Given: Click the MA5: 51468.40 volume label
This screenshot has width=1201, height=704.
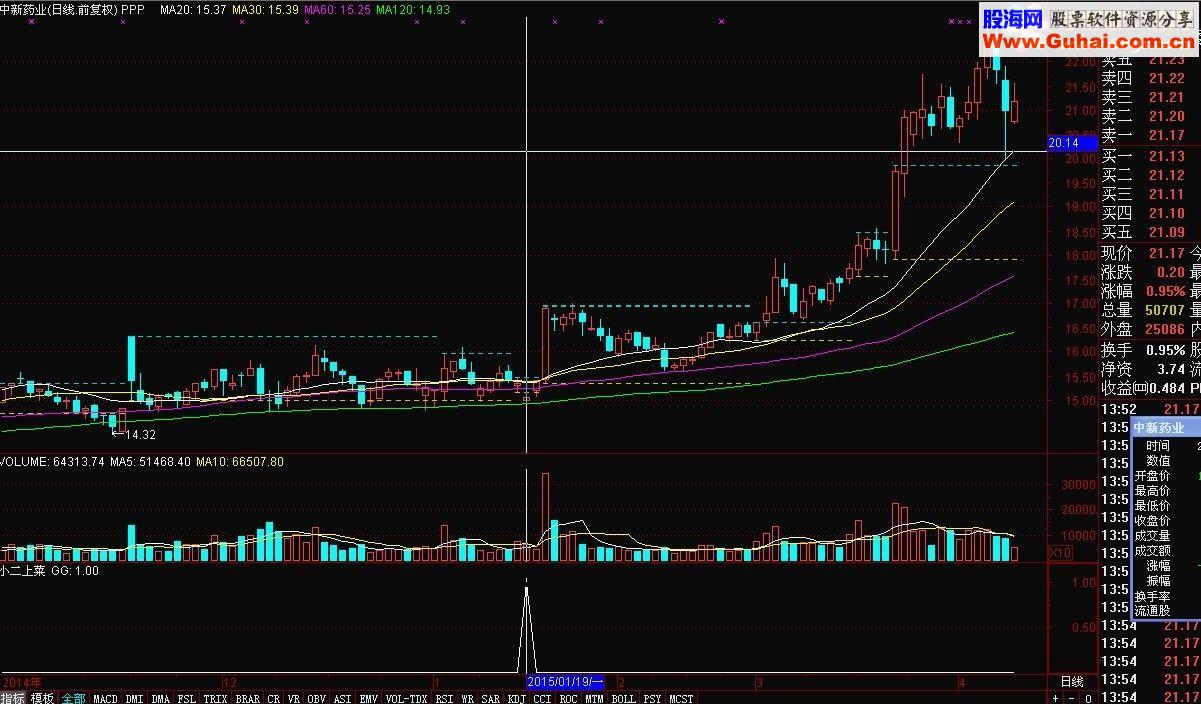Looking at the screenshot, I should 151,462.
